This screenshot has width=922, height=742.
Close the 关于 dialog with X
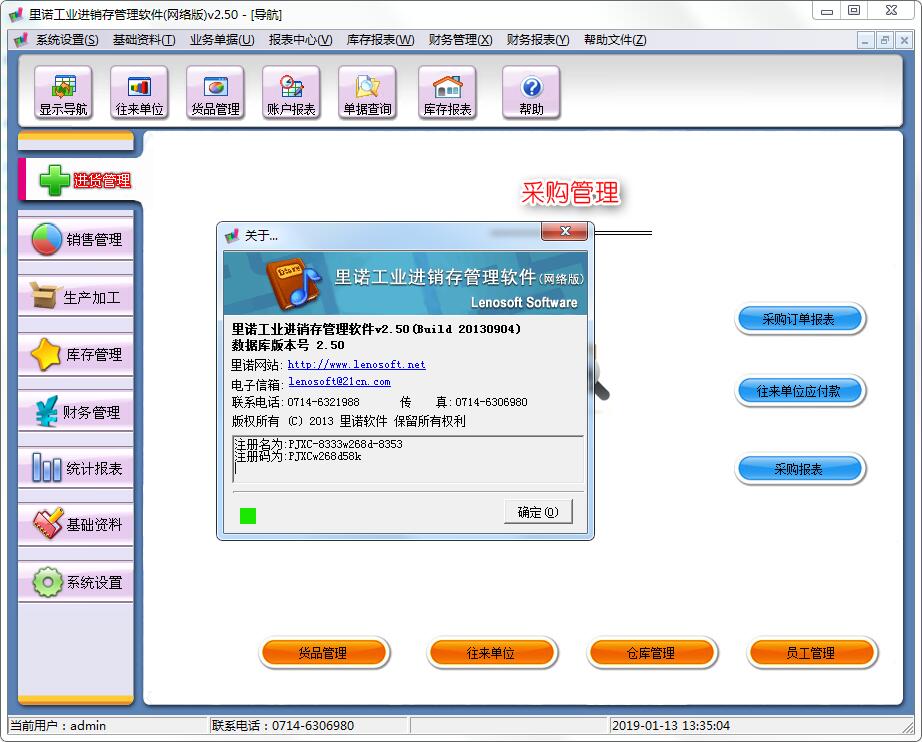click(x=564, y=231)
